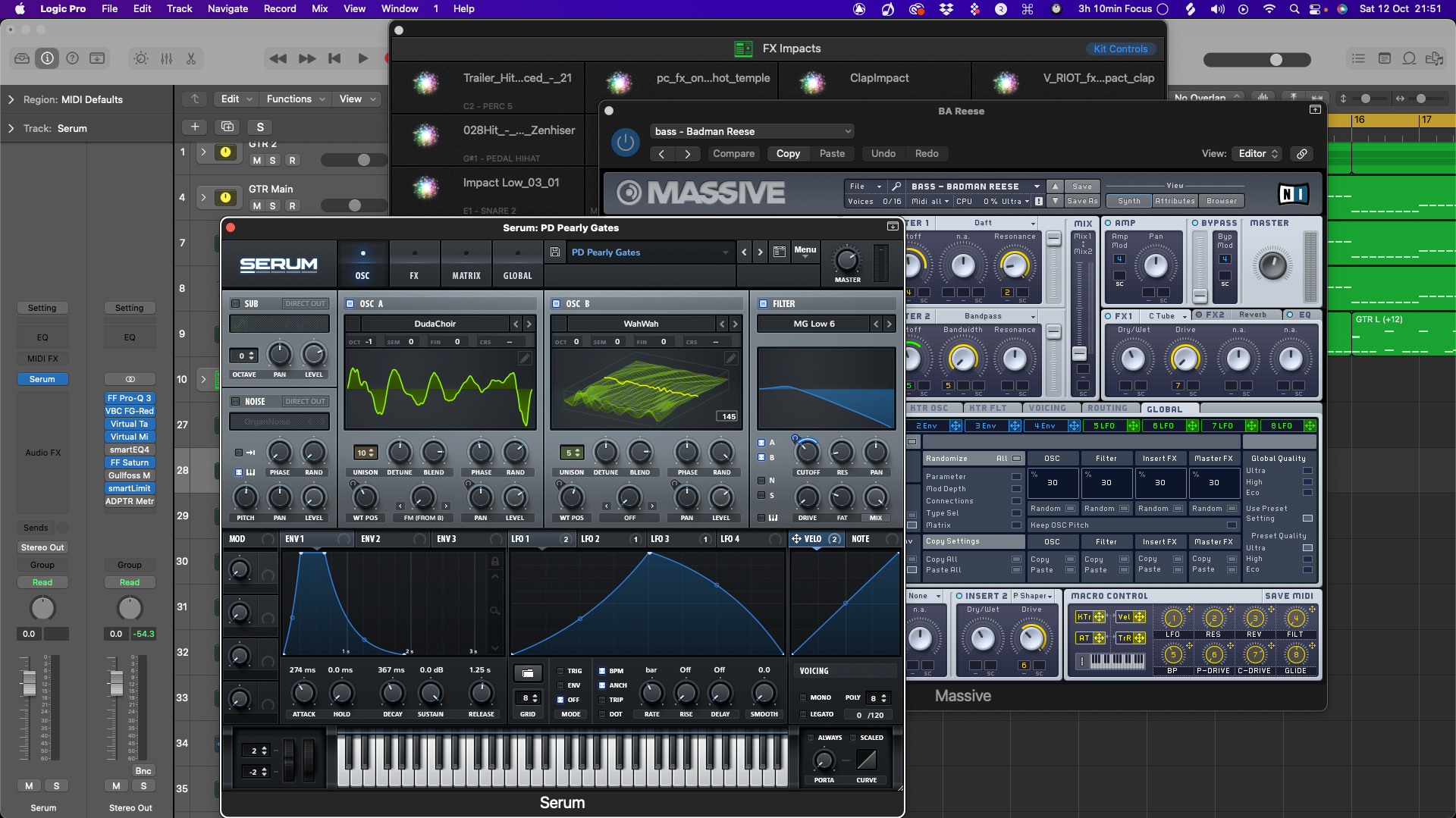This screenshot has height=818, width=1456.
Task: Toggle the OSC B enable checkbox
Action: [x=557, y=304]
